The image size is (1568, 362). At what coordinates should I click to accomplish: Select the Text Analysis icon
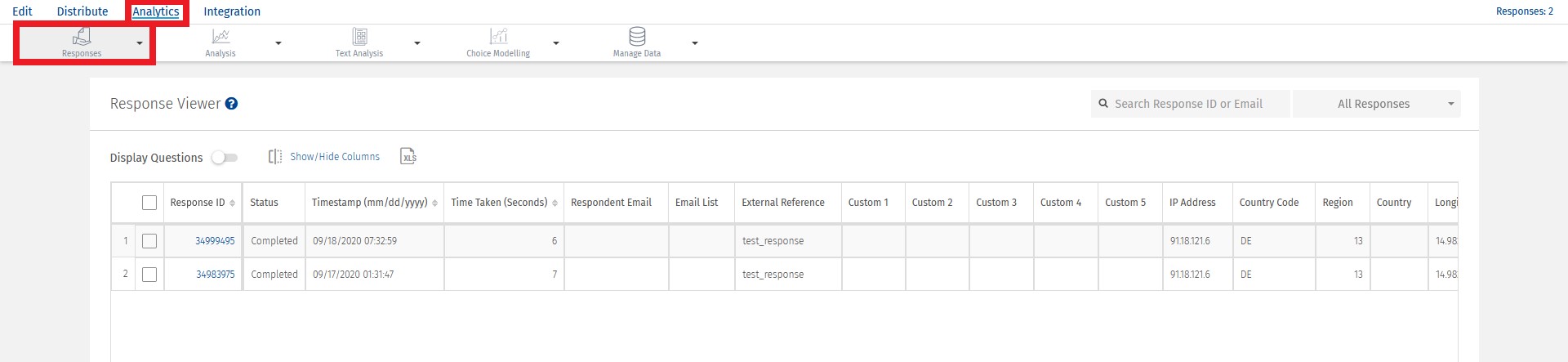(359, 37)
